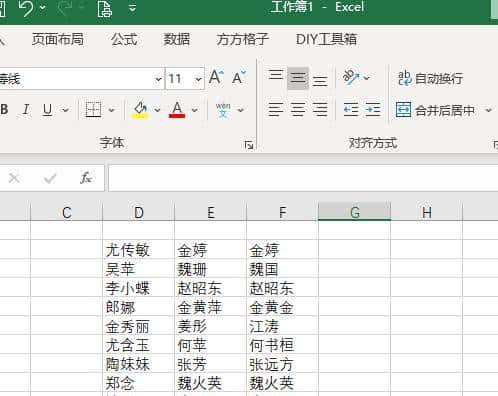Set top vertical alignment

click(x=276, y=75)
